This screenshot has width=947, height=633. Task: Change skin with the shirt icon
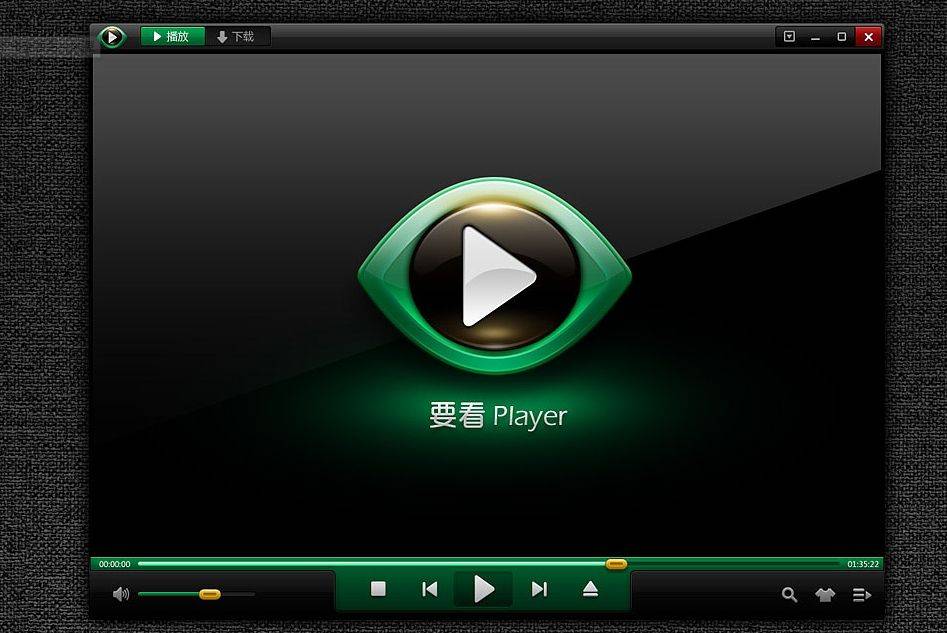pyautogui.click(x=825, y=595)
